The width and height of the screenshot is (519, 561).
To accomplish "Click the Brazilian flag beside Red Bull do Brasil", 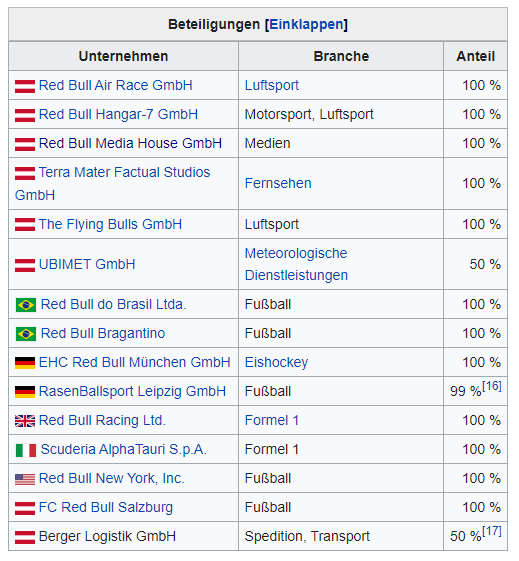I will tap(26, 305).
